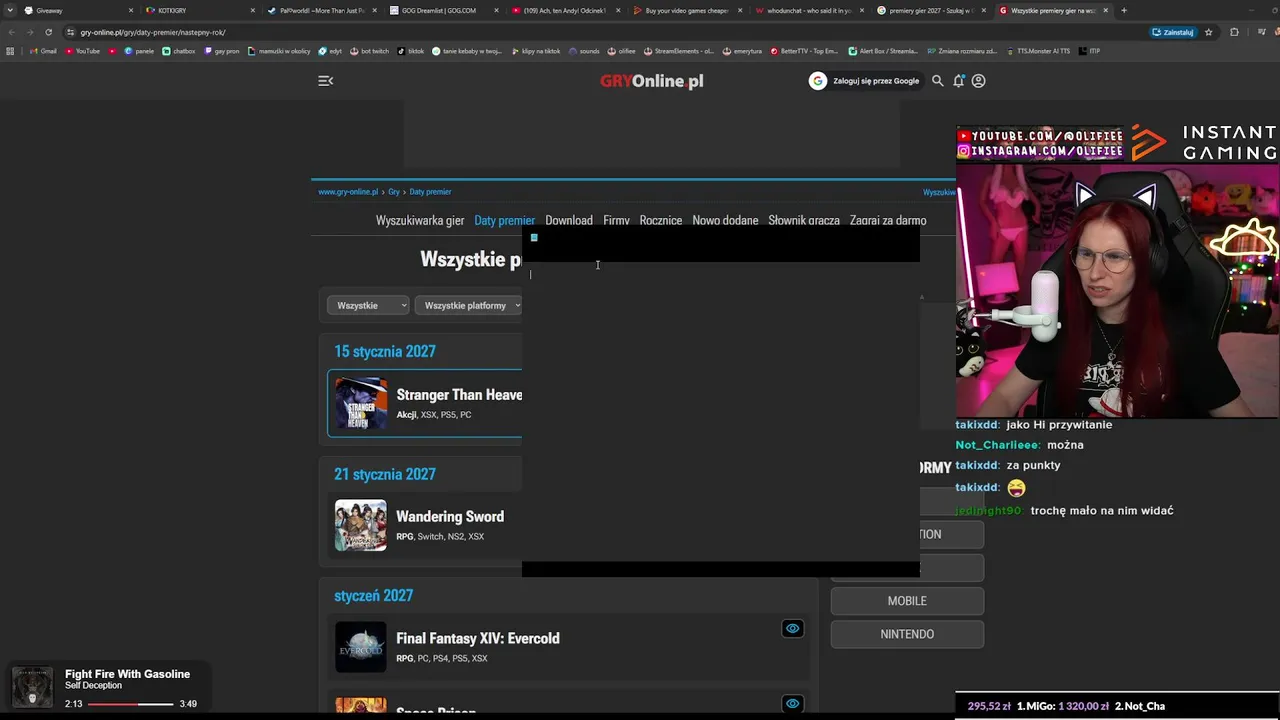Open the TTS.Monster AI TTS bookmark
This screenshot has height=720, width=1280.
point(1037,51)
